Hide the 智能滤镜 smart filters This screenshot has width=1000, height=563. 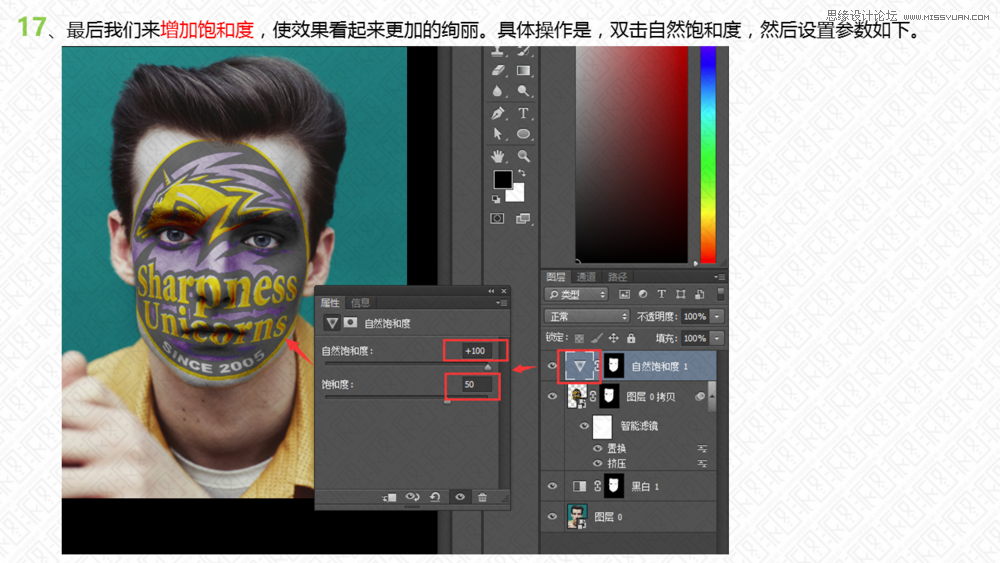click(584, 426)
